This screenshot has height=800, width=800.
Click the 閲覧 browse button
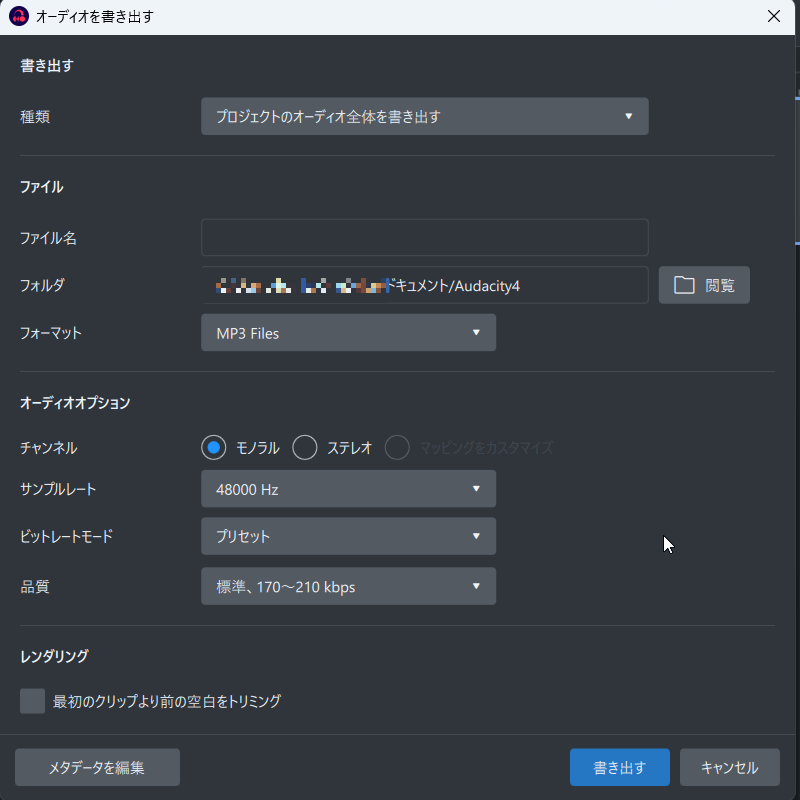click(x=704, y=285)
